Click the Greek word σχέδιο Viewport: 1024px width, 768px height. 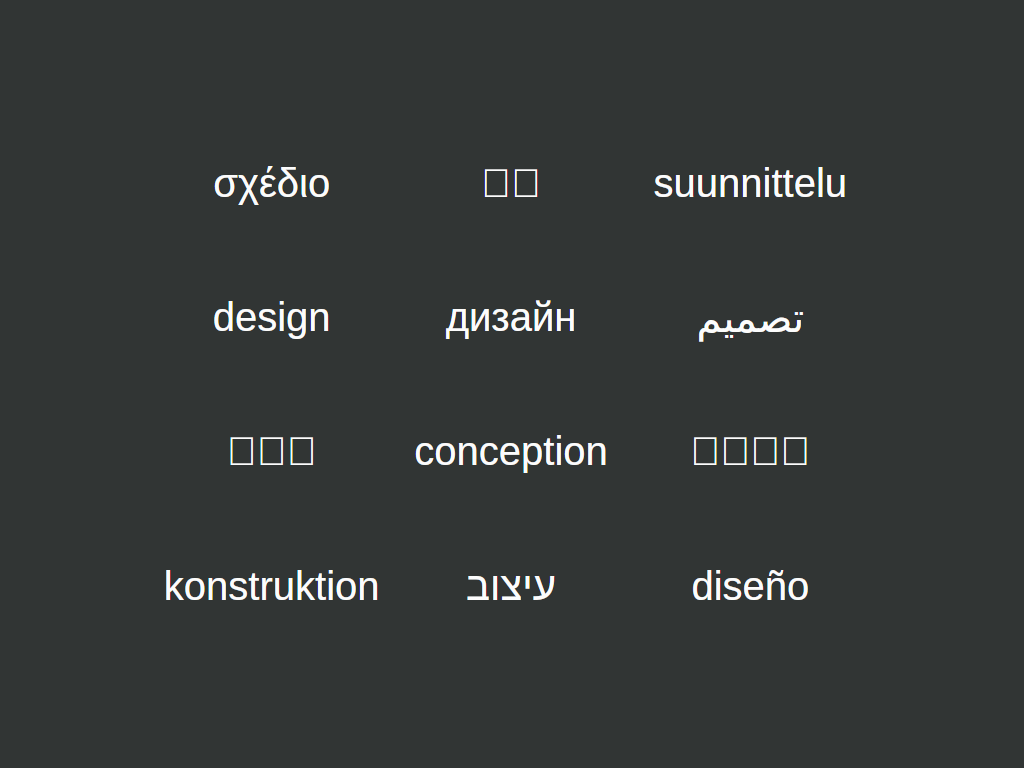coord(271,184)
